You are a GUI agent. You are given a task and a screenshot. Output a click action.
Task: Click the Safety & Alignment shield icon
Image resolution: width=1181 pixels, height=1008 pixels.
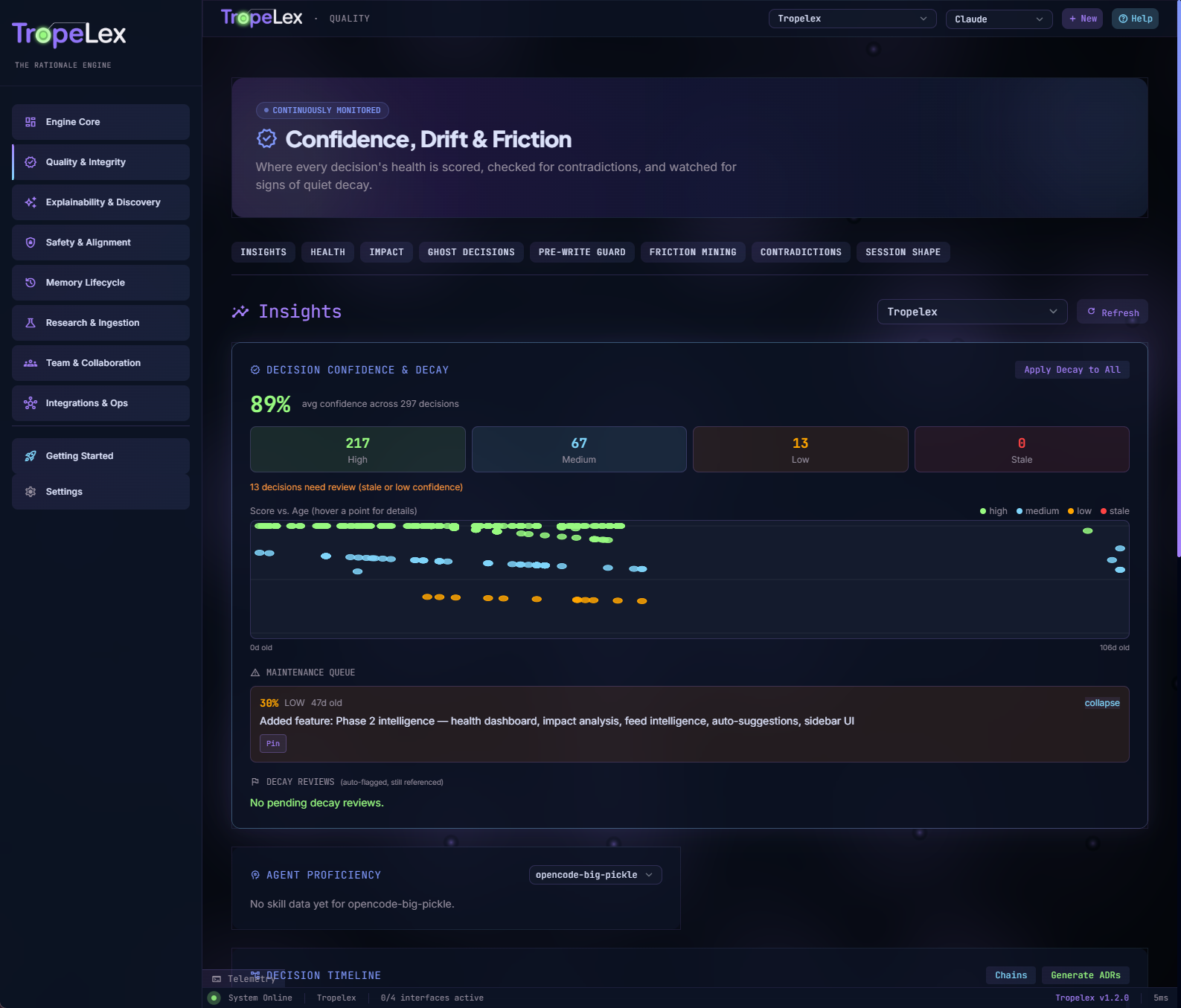pyautogui.click(x=31, y=243)
